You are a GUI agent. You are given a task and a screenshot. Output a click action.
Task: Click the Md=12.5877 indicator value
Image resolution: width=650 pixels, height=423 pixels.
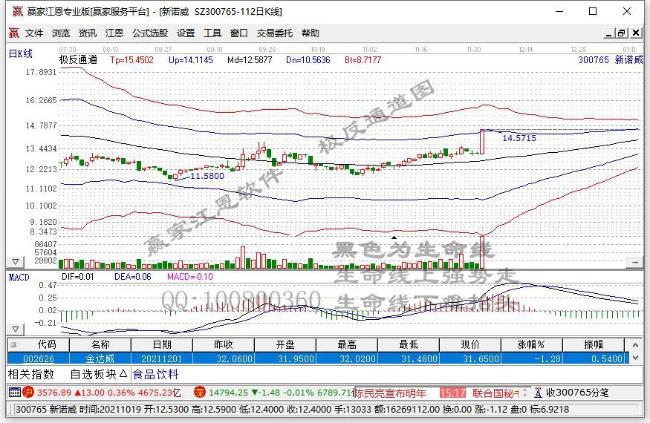coord(250,60)
